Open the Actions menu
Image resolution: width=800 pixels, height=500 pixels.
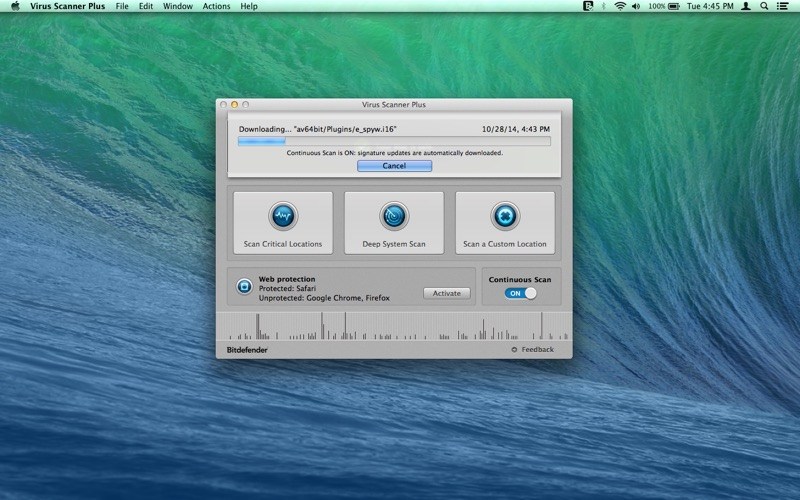pyautogui.click(x=216, y=6)
